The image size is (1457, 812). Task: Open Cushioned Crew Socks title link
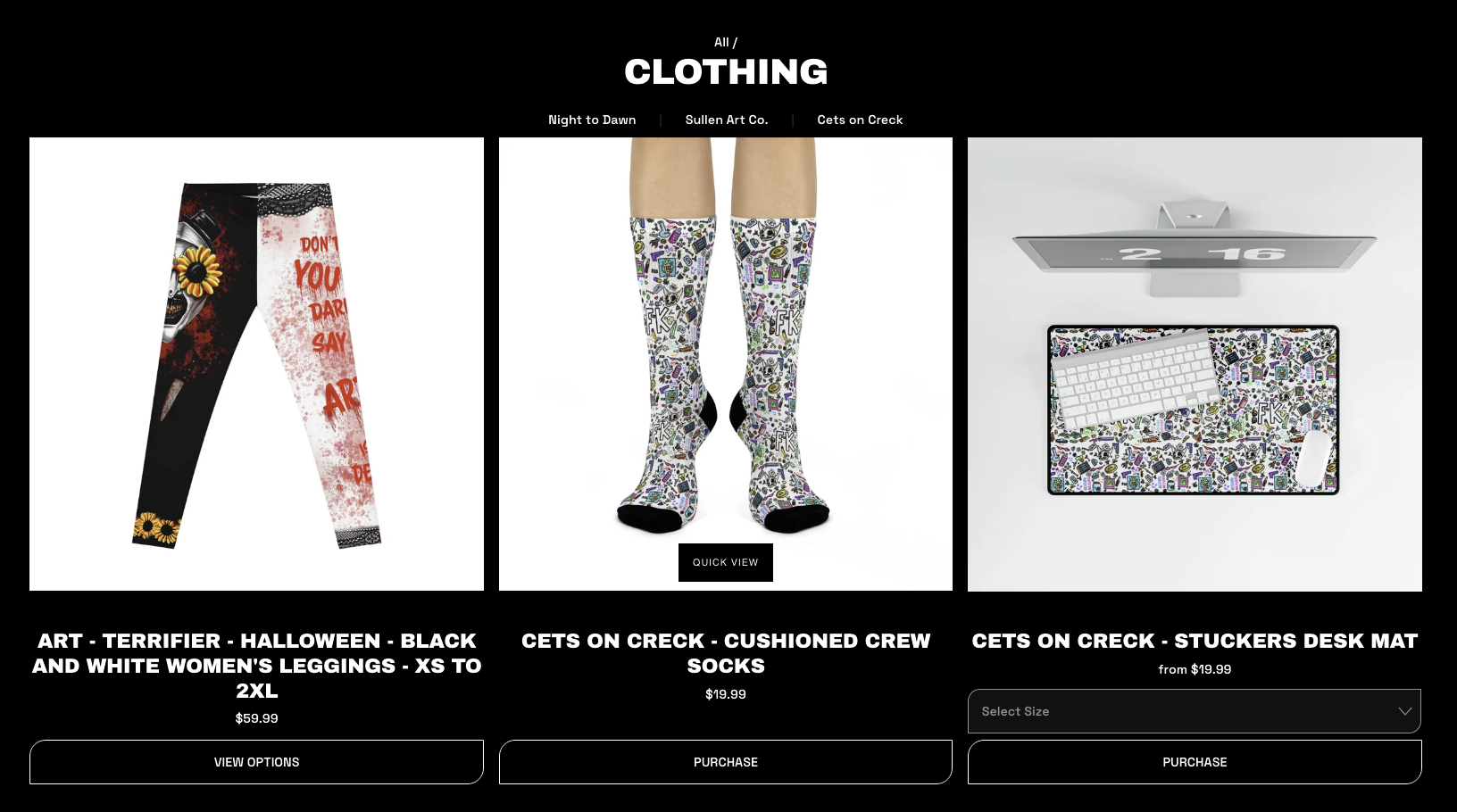click(x=726, y=653)
